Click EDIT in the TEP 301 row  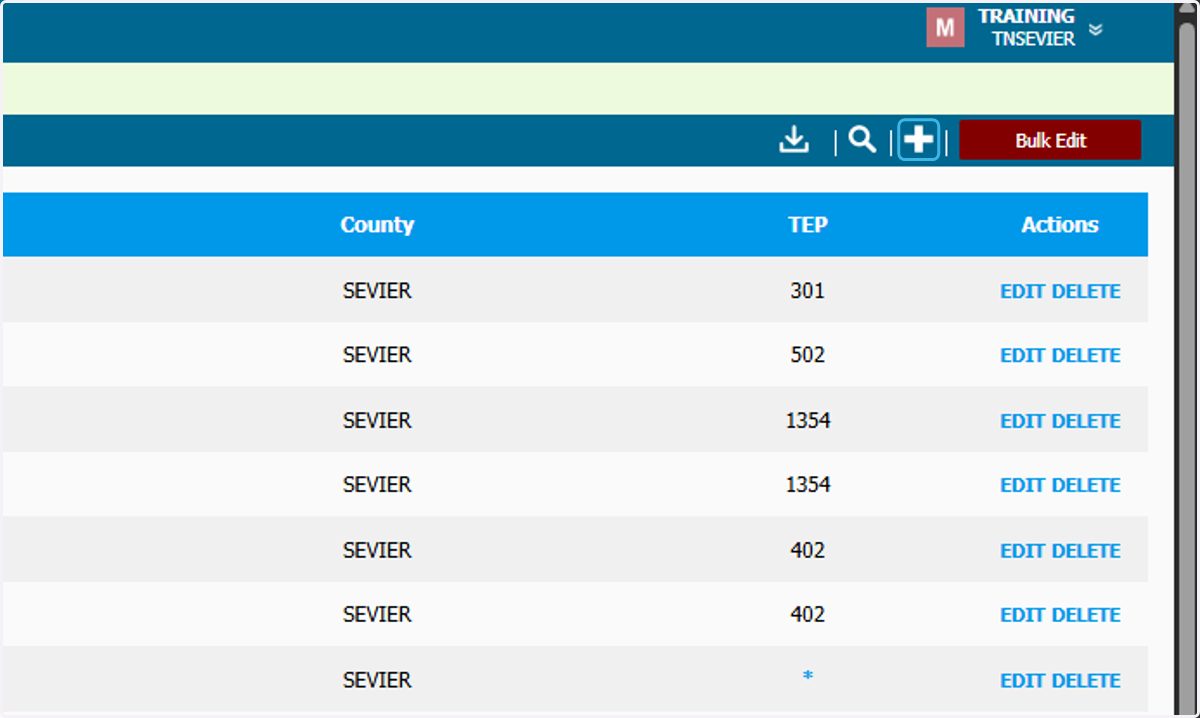tap(1023, 291)
